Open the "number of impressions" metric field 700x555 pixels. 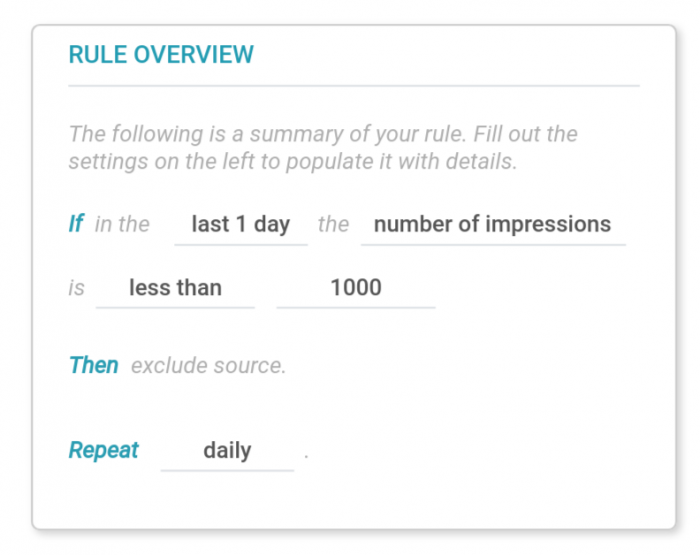[492, 224]
